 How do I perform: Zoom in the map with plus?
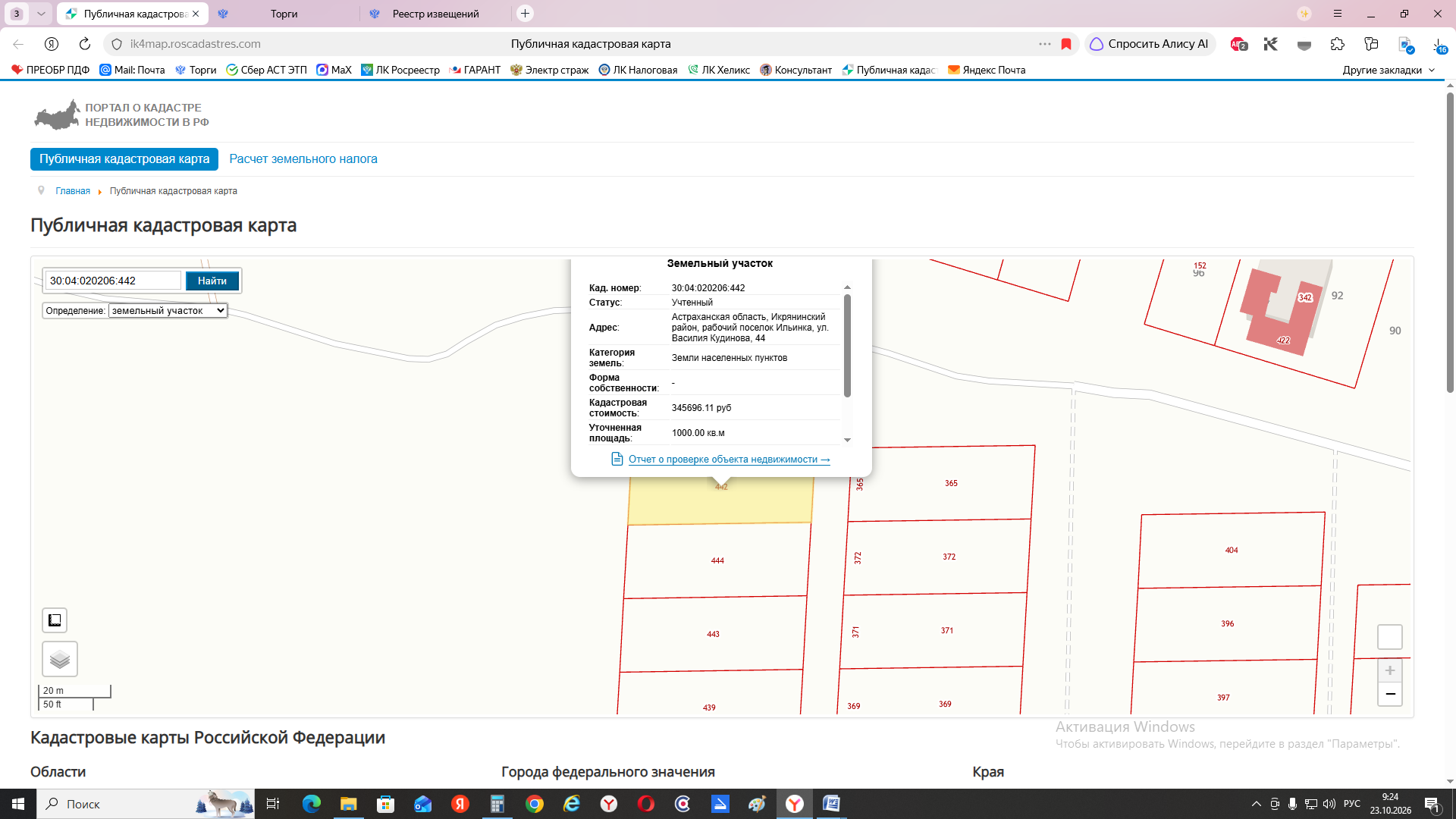[x=1390, y=670]
